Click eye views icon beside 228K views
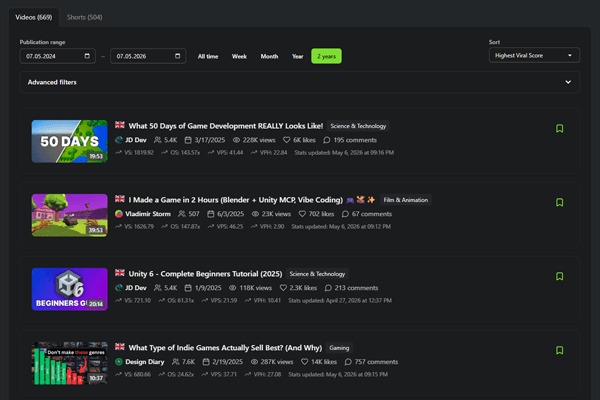 click(x=236, y=140)
